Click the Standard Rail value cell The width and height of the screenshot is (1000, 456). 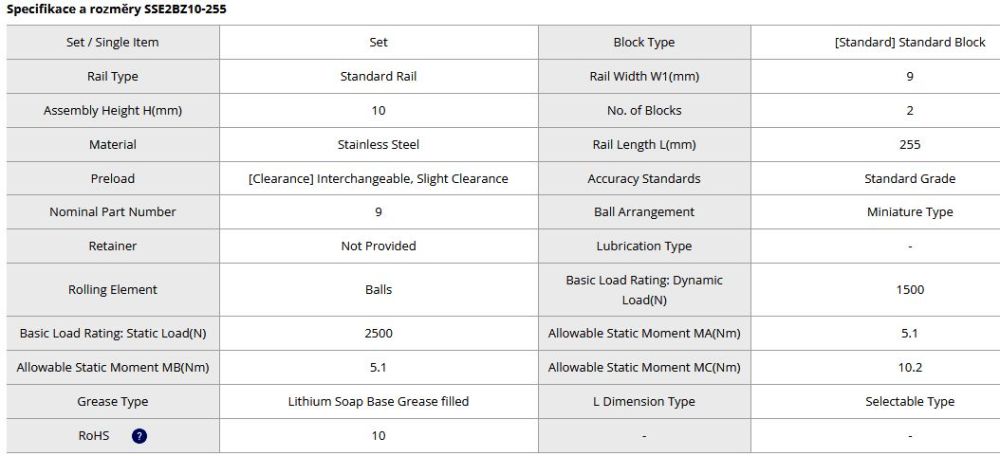pyautogui.click(x=378, y=77)
